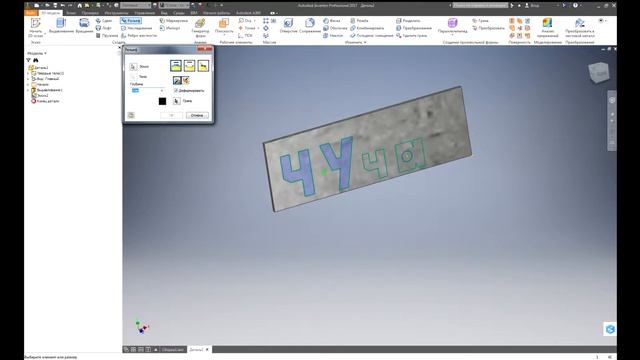Expand the Твердые тела node

pos(29,73)
